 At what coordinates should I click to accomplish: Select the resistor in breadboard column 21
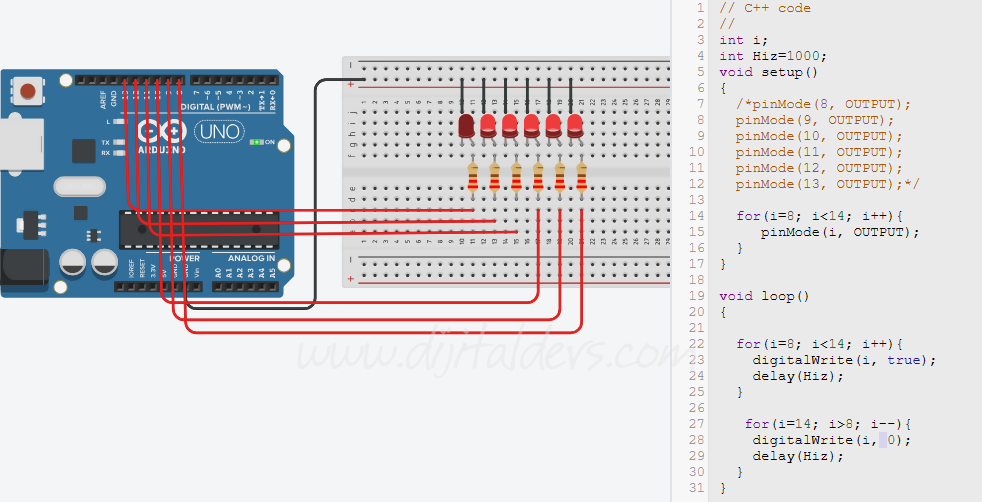pyautogui.click(x=581, y=177)
